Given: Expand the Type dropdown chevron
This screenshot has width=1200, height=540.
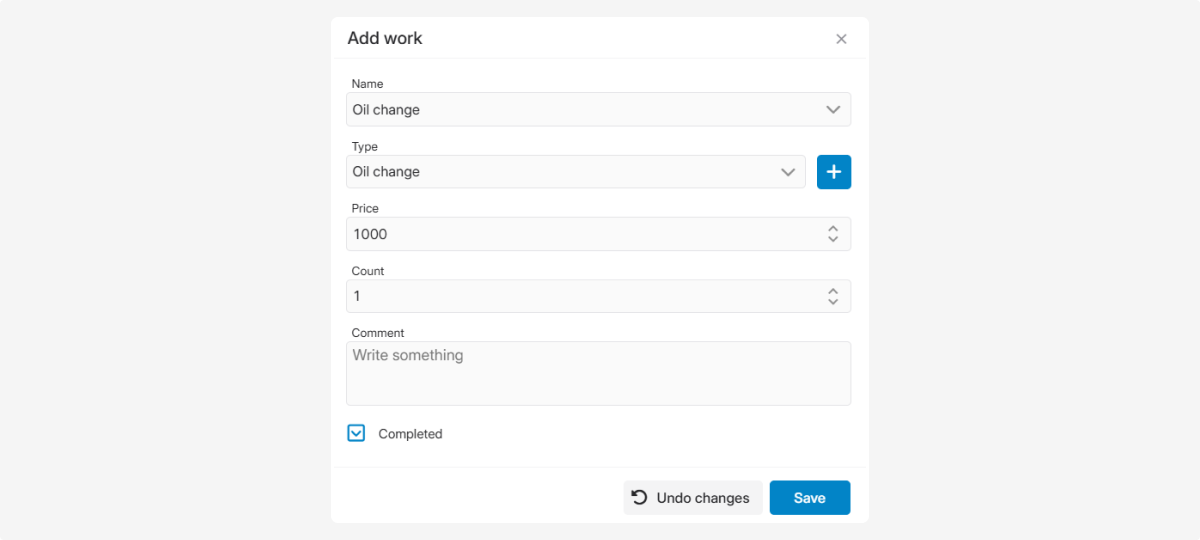Looking at the screenshot, I should point(788,172).
